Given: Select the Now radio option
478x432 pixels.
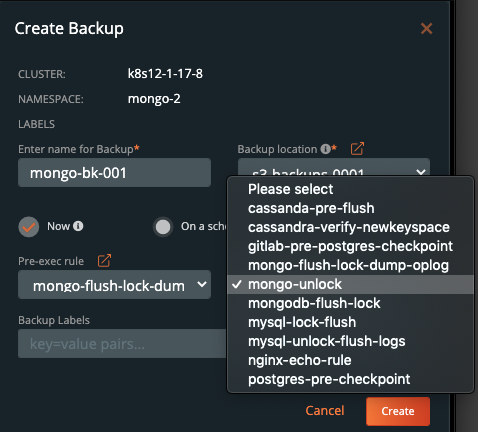Looking at the screenshot, I should [29, 227].
